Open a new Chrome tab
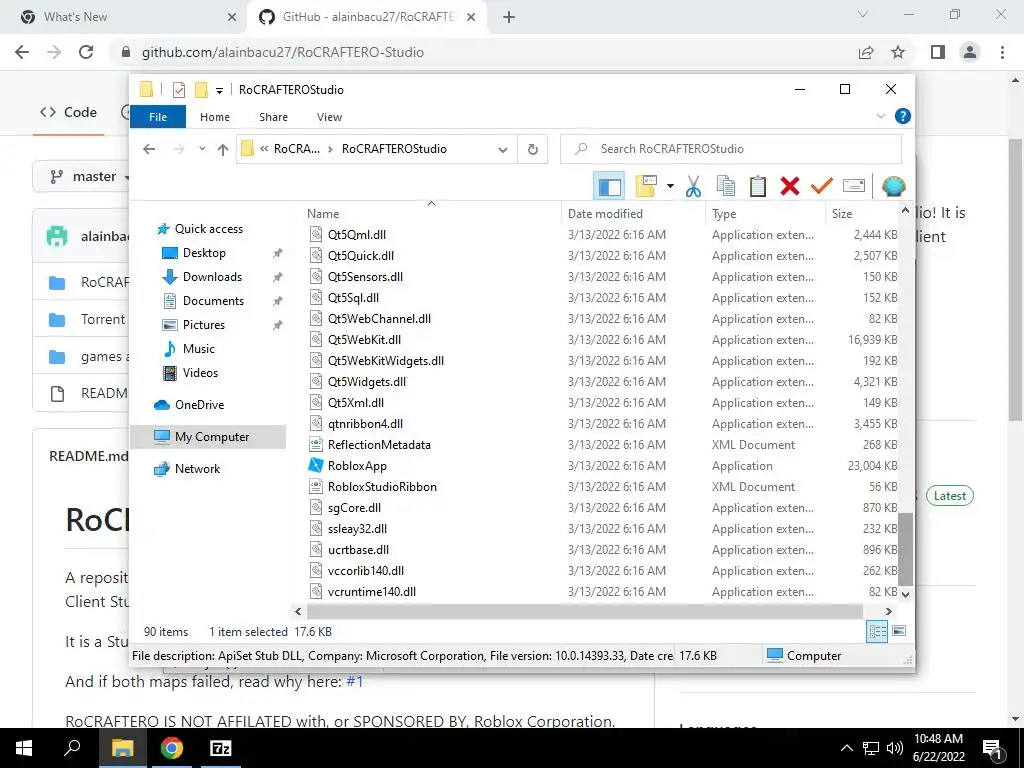 tap(509, 18)
